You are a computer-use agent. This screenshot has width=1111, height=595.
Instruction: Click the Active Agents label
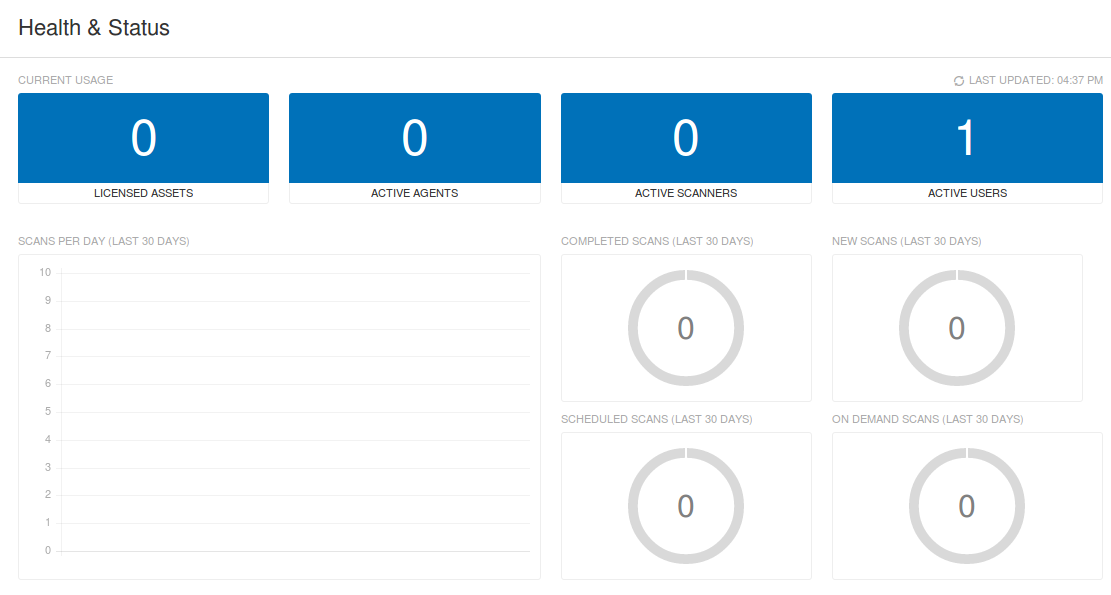(x=414, y=193)
